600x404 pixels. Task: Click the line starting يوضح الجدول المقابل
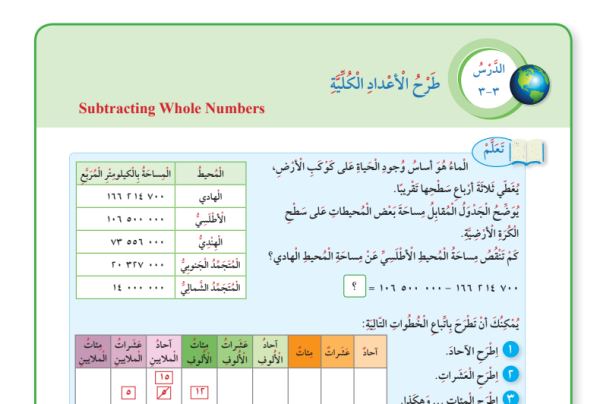pos(402,212)
